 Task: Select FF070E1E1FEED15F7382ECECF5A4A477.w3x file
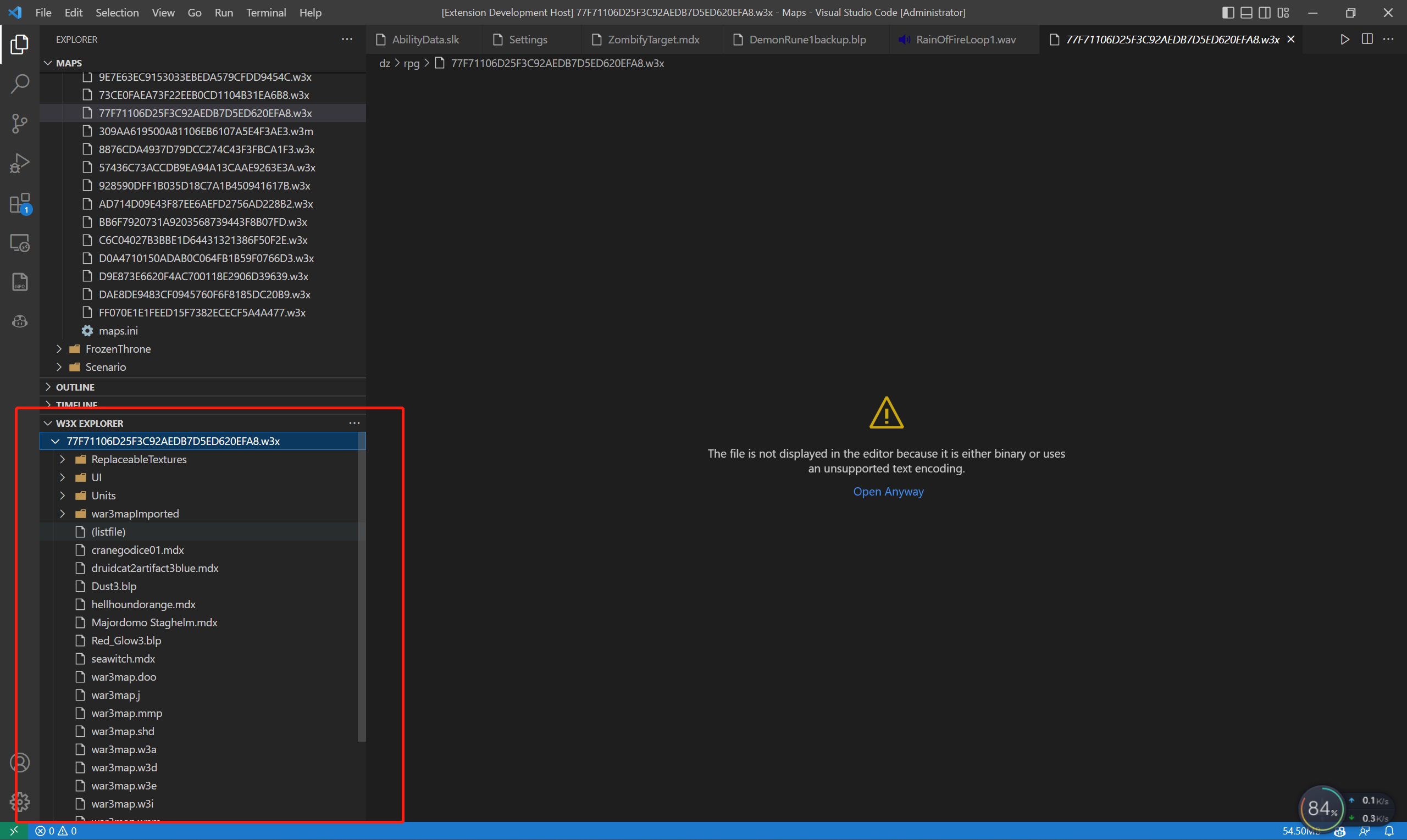(x=203, y=313)
